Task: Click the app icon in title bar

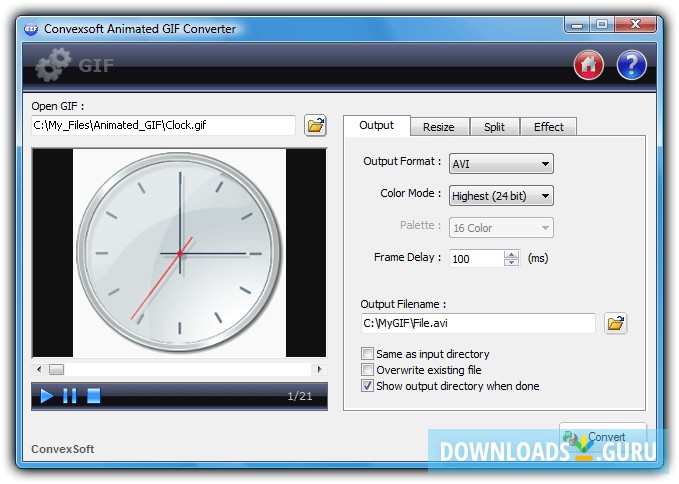Action: click(31, 29)
